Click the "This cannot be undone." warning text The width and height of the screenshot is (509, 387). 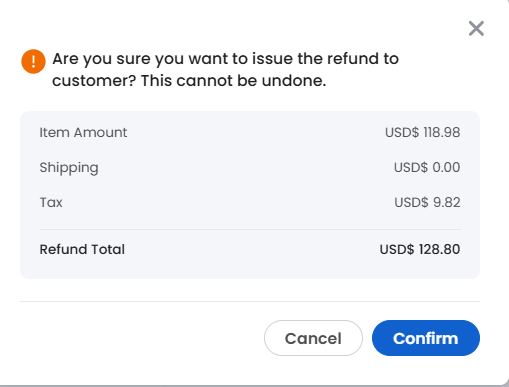tap(233, 80)
